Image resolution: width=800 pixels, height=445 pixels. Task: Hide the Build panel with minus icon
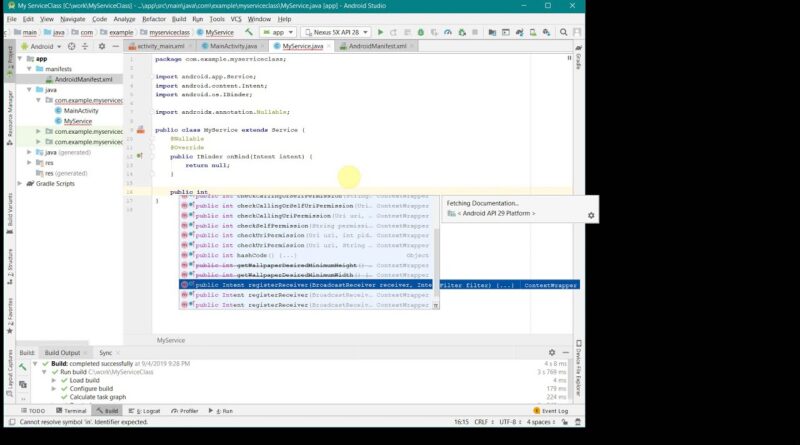pyautogui.click(x=566, y=353)
